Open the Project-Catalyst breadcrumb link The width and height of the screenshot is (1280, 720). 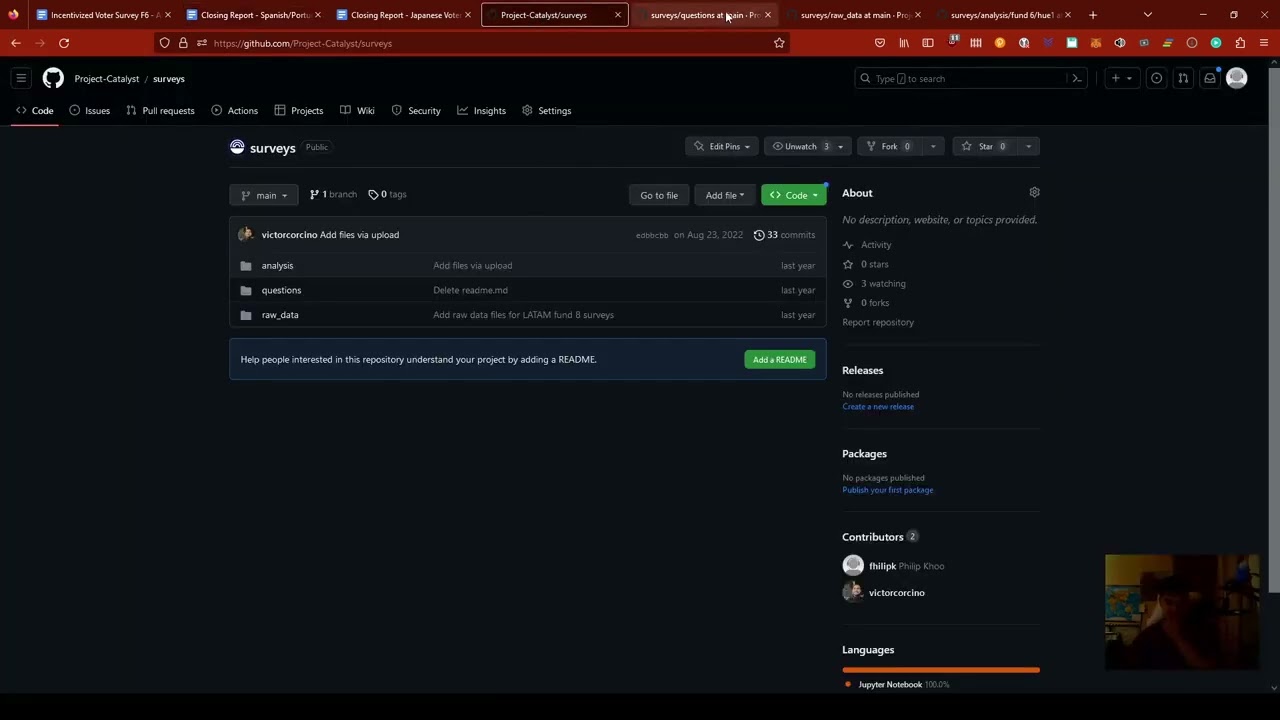click(x=107, y=78)
